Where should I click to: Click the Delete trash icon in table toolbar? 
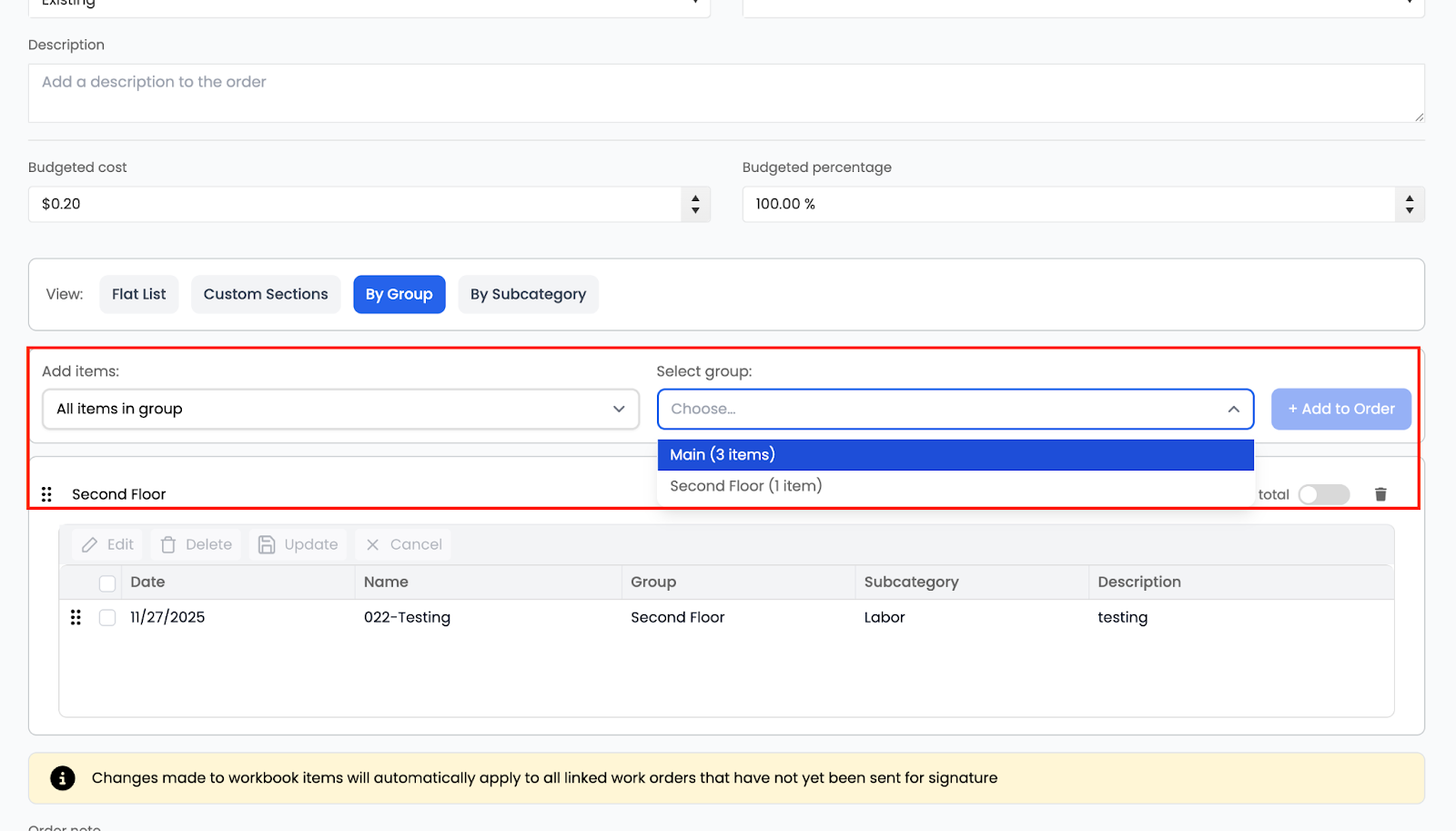168,544
